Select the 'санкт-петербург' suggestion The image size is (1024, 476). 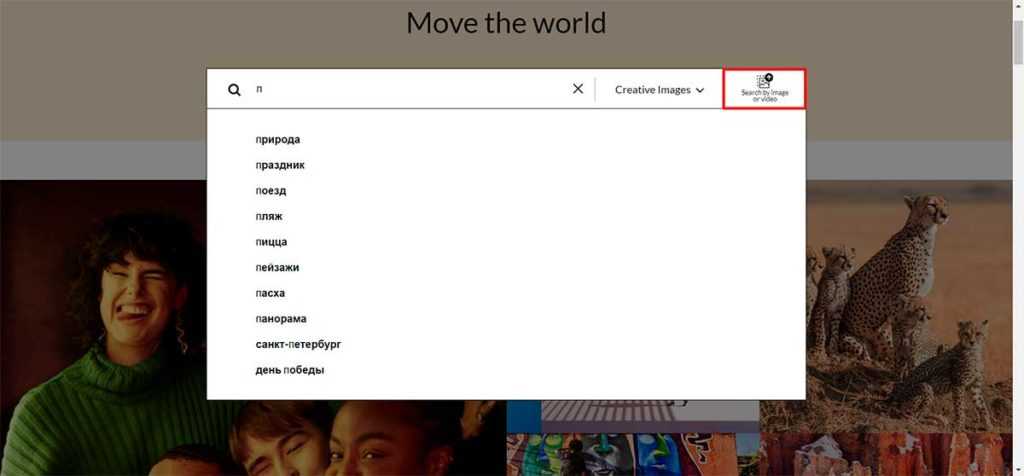point(298,345)
